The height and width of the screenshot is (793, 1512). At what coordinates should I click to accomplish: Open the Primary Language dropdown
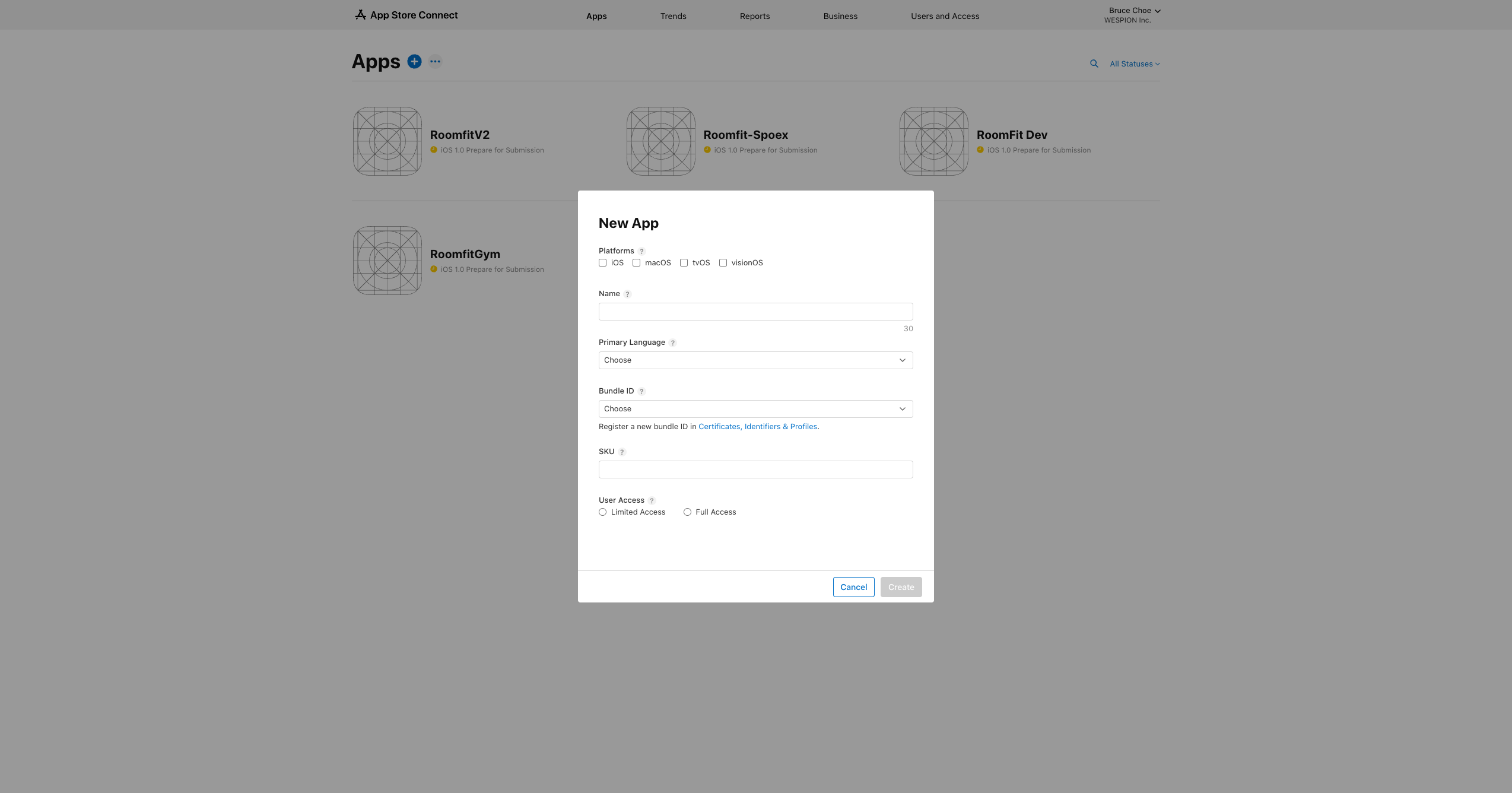point(755,360)
